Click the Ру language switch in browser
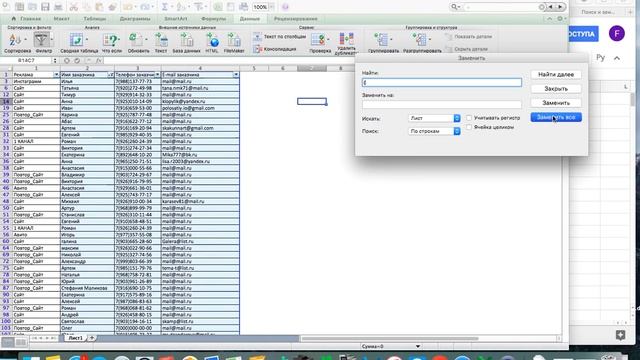This screenshot has height=360, width=640. pos(600,58)
